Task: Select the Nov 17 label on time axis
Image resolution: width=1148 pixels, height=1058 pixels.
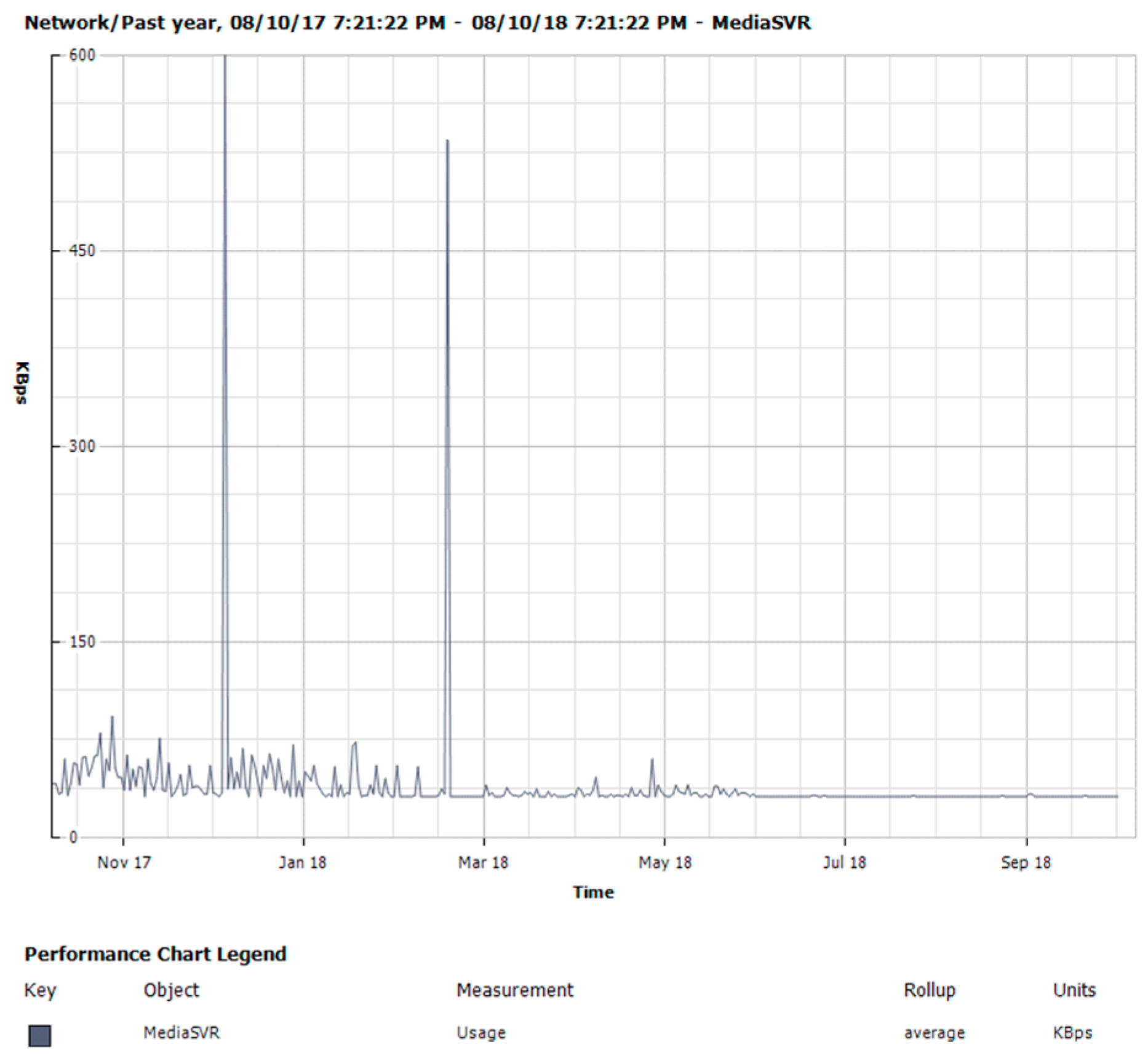Action: click(x=124, y=862)
